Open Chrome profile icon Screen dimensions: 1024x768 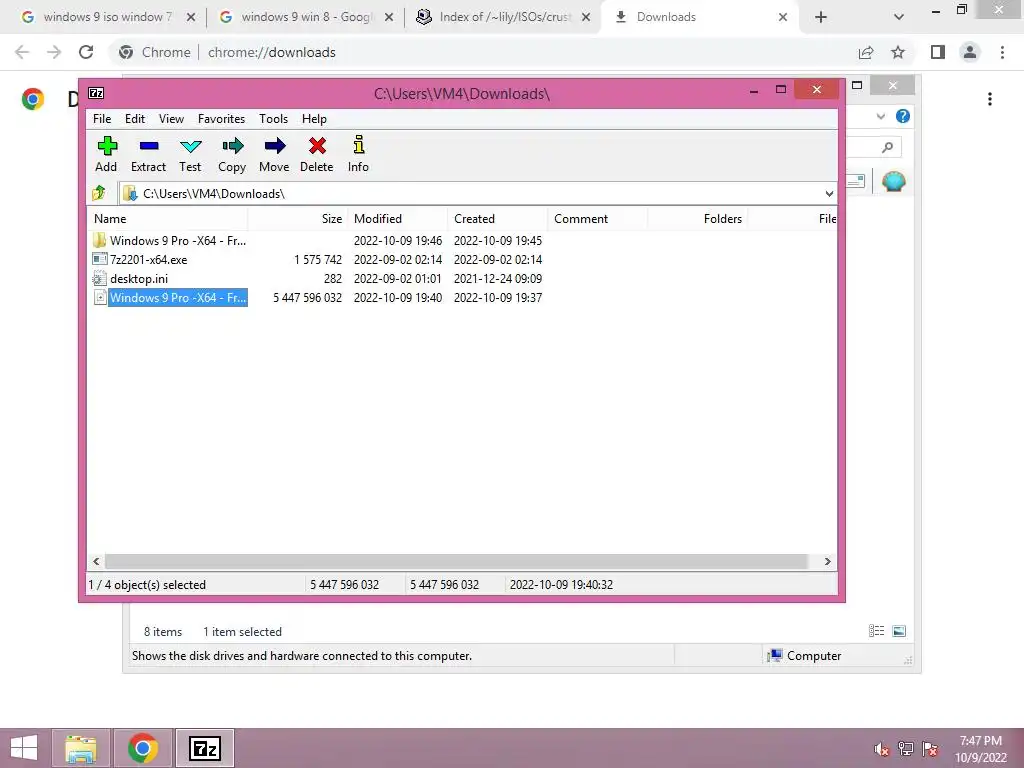tap(970, 52)
